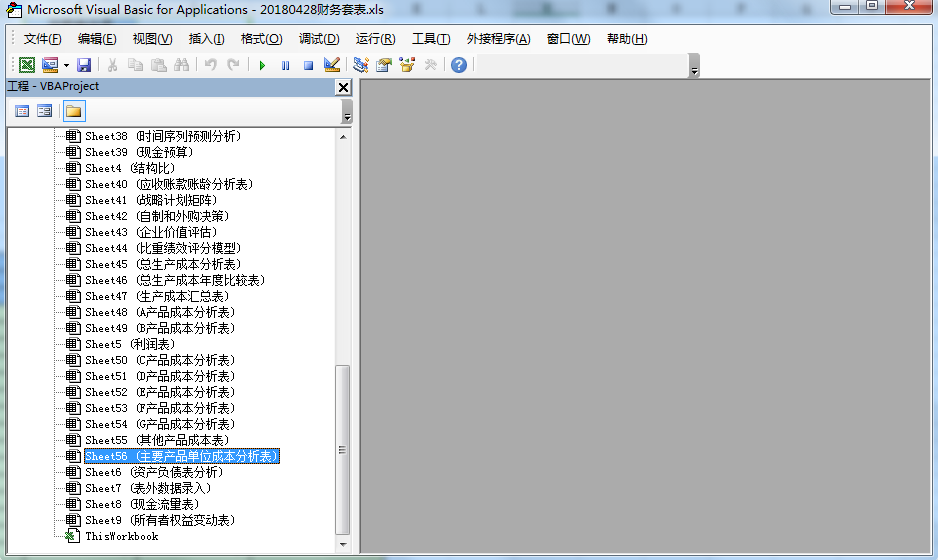
Task: Open the 插入(I) menu
Action: (206, 39)
